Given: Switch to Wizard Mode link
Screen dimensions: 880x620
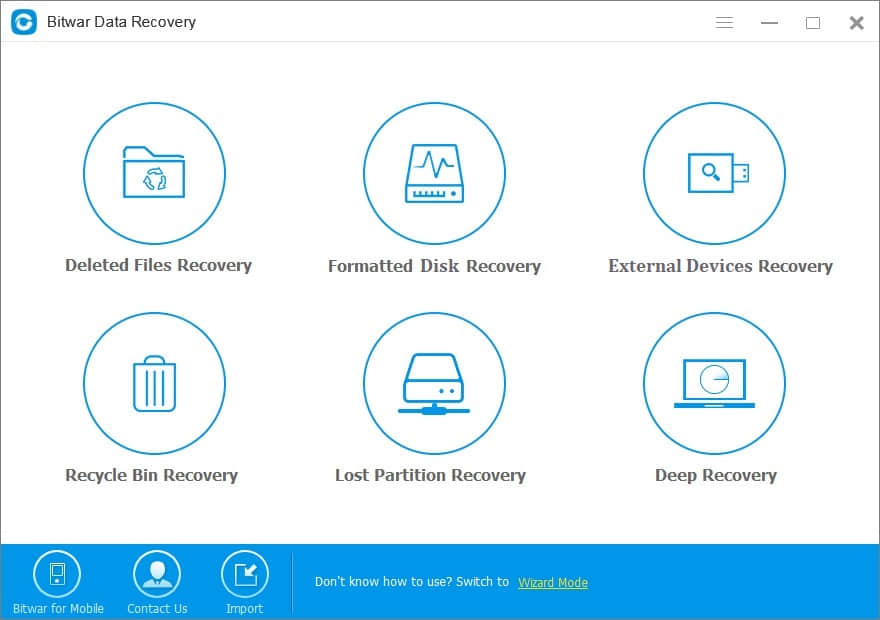Looking at the screenshot, I should (x=553, y=582).
